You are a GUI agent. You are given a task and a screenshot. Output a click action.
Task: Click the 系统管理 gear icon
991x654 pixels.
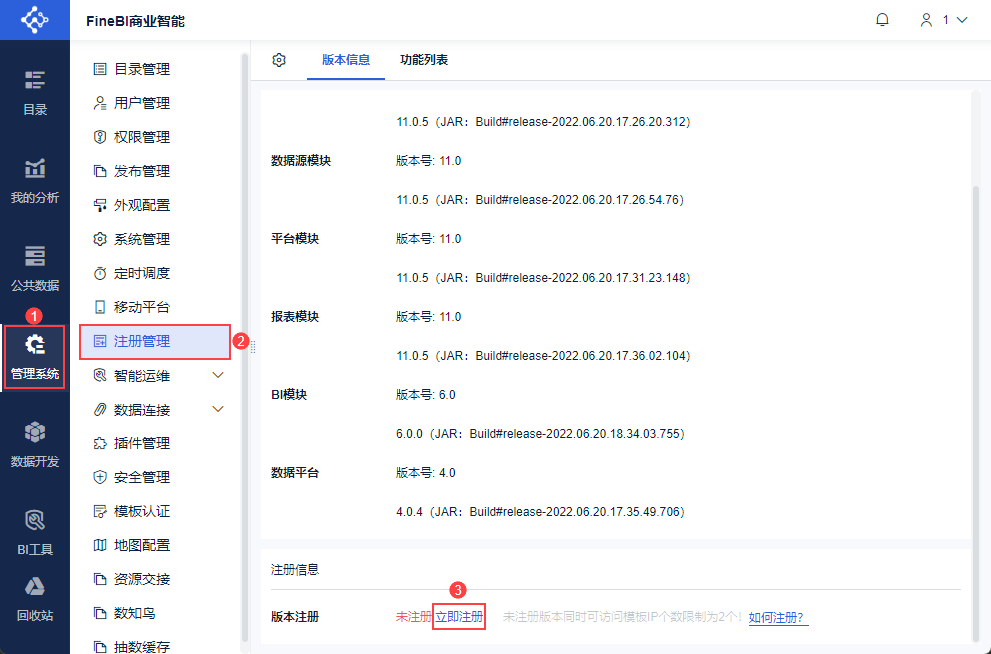(x=100, y=239)
